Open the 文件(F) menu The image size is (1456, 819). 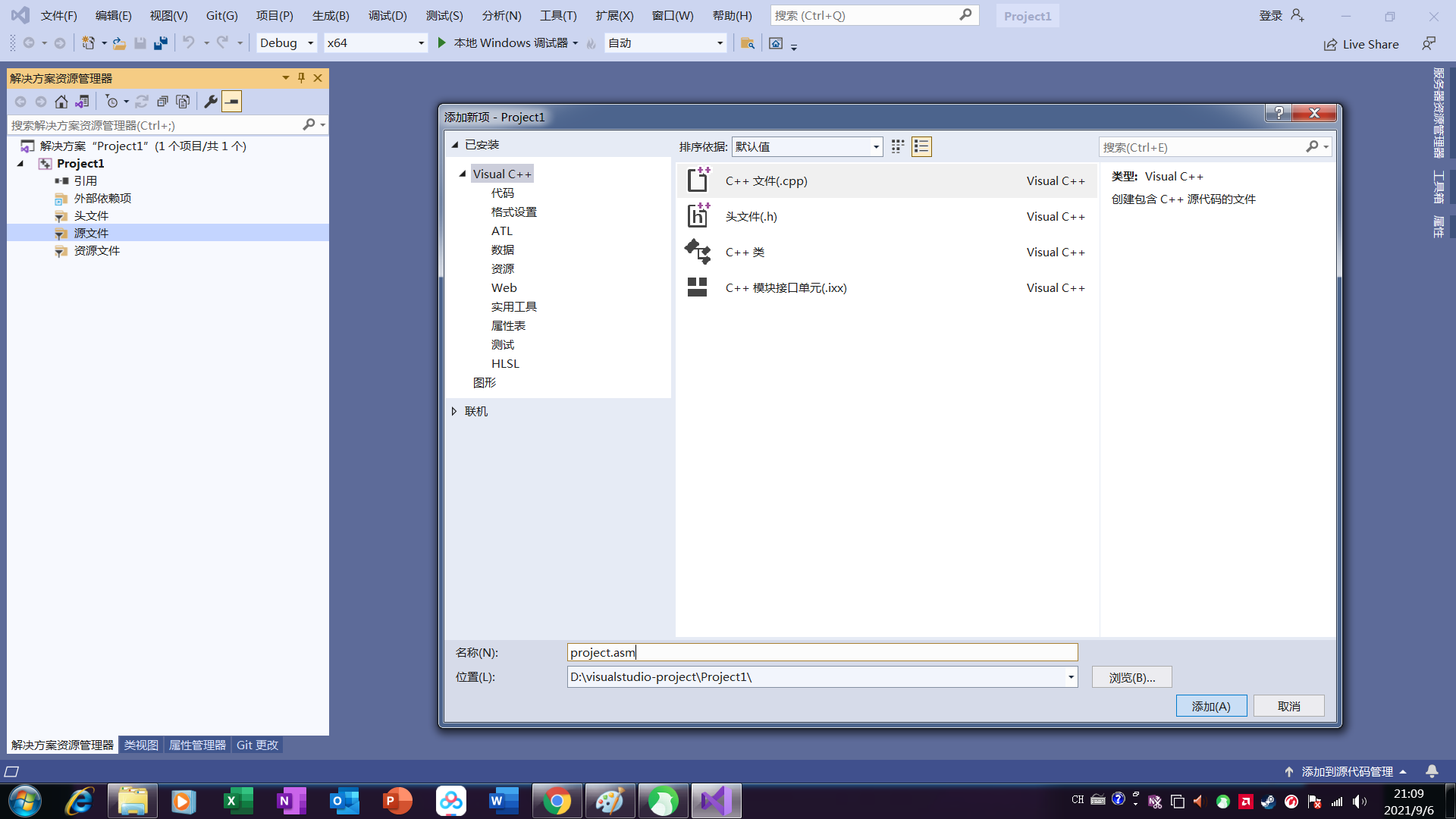(59, 15)
